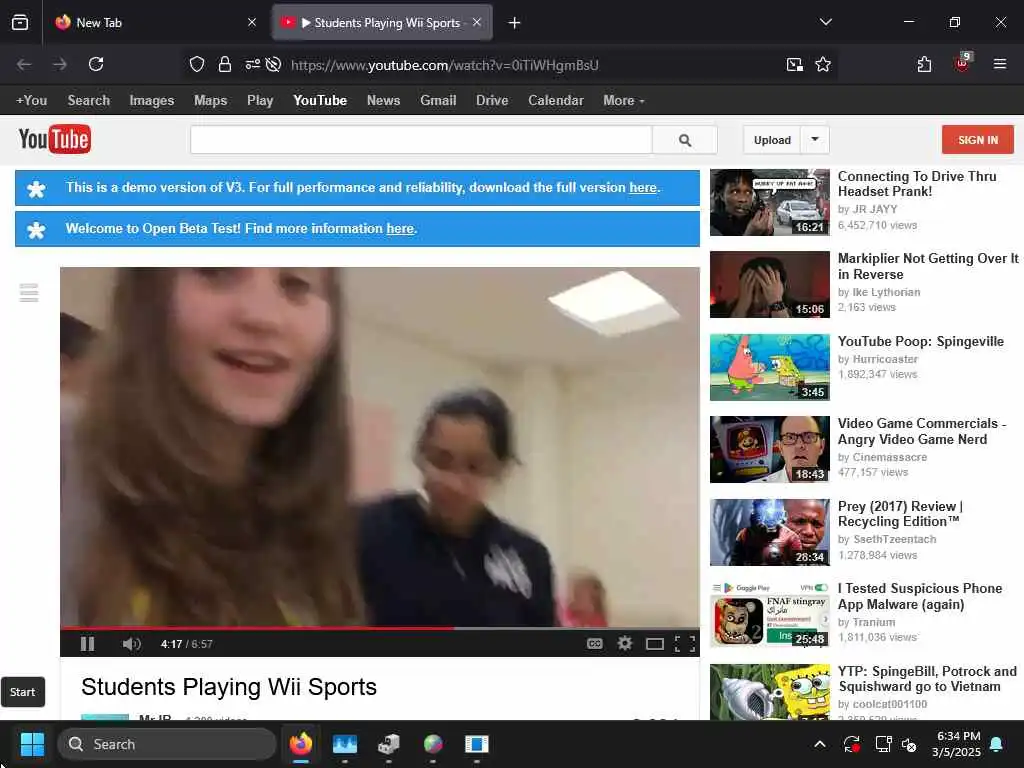Image resolution: width=1024 pixels, height=768 pixels.
Task: Close the New Tab tab
Action: coord(252,22)
